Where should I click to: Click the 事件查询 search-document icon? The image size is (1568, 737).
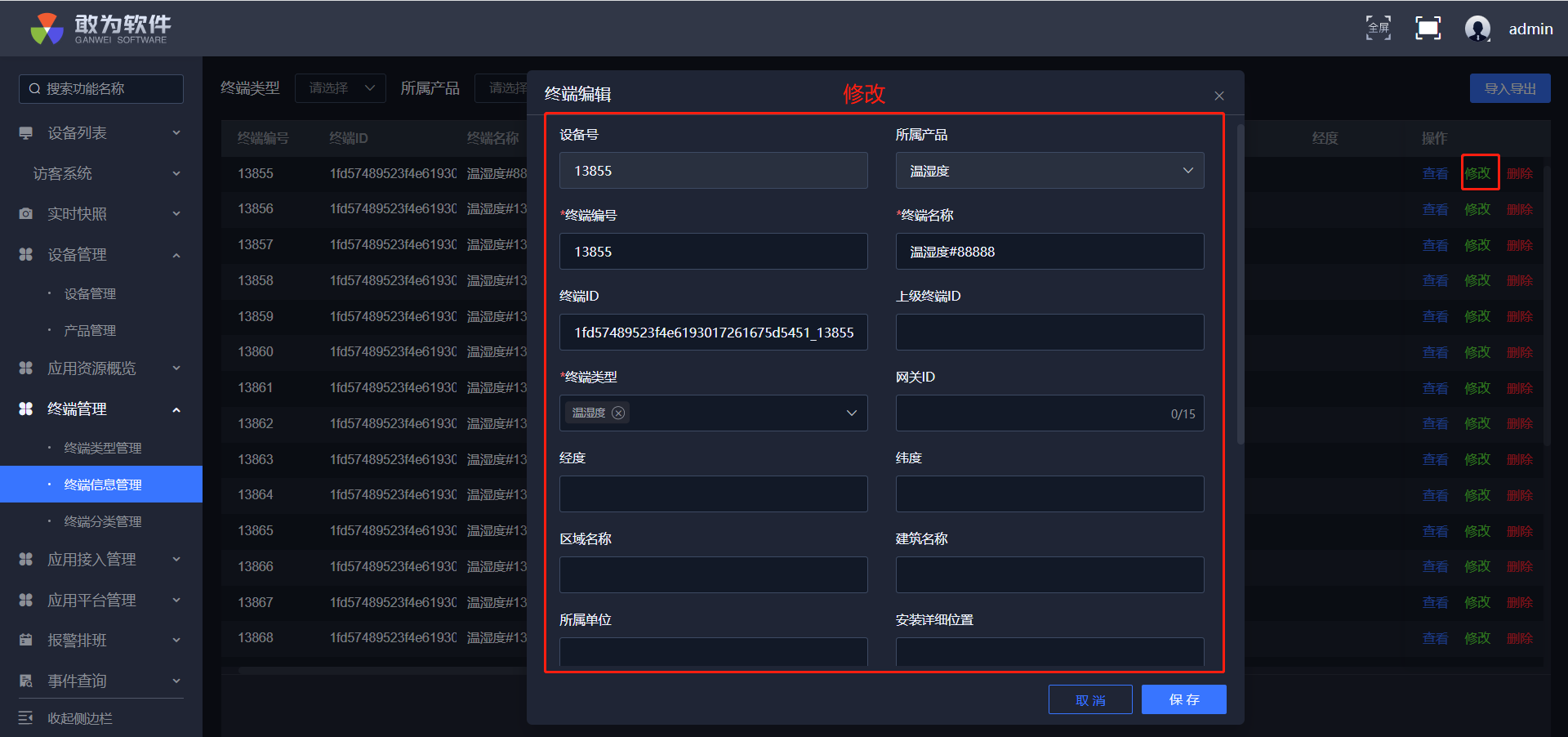click(x=26, y=681)
